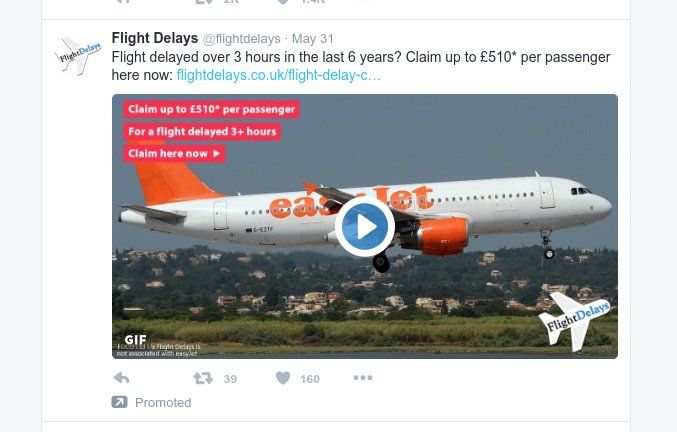
Task: Click the Promoted arrow icon
Action: [x=119, y=402]
